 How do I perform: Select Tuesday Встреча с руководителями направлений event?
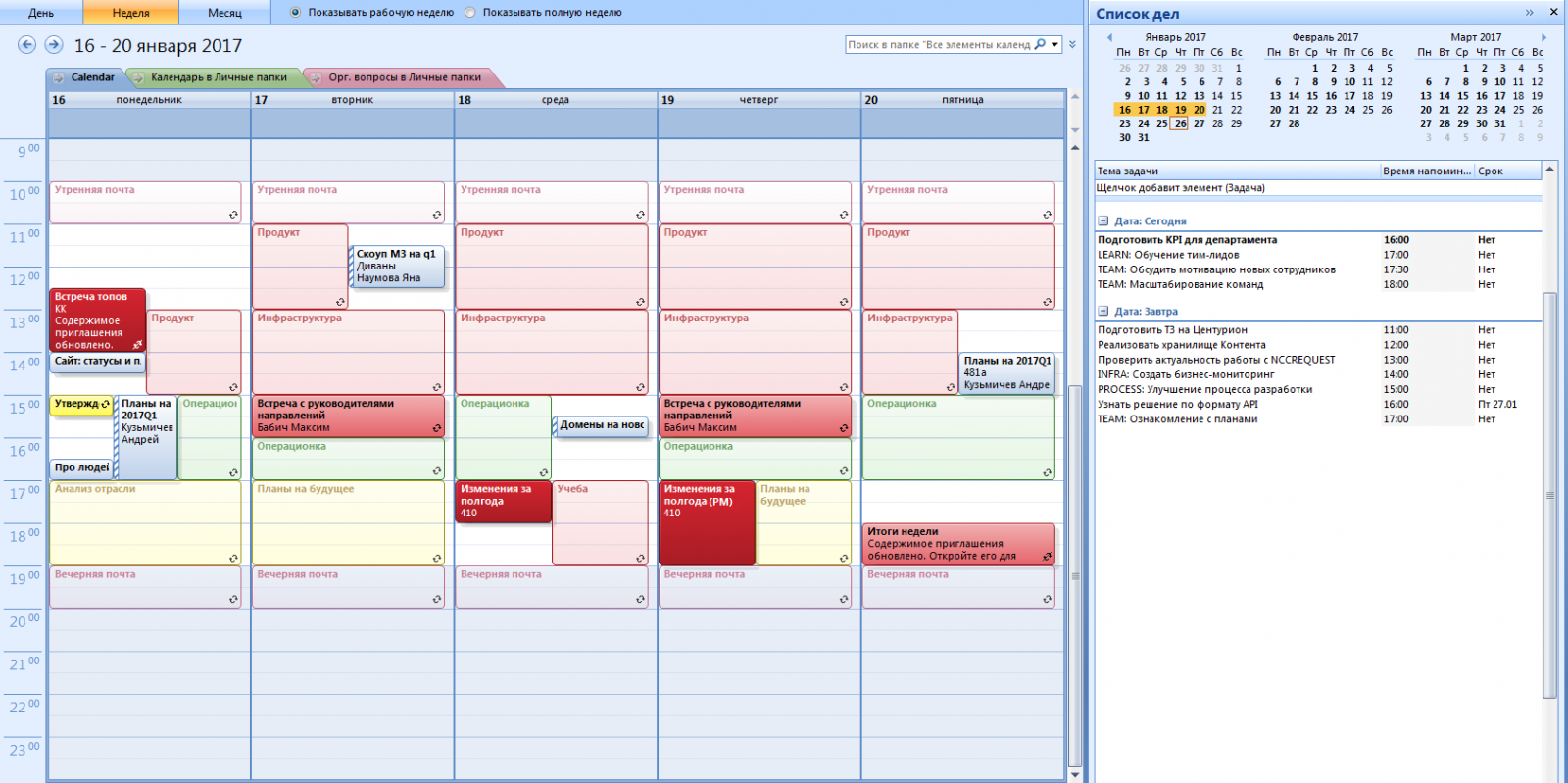pyautogui.click(x=348, y=416)
